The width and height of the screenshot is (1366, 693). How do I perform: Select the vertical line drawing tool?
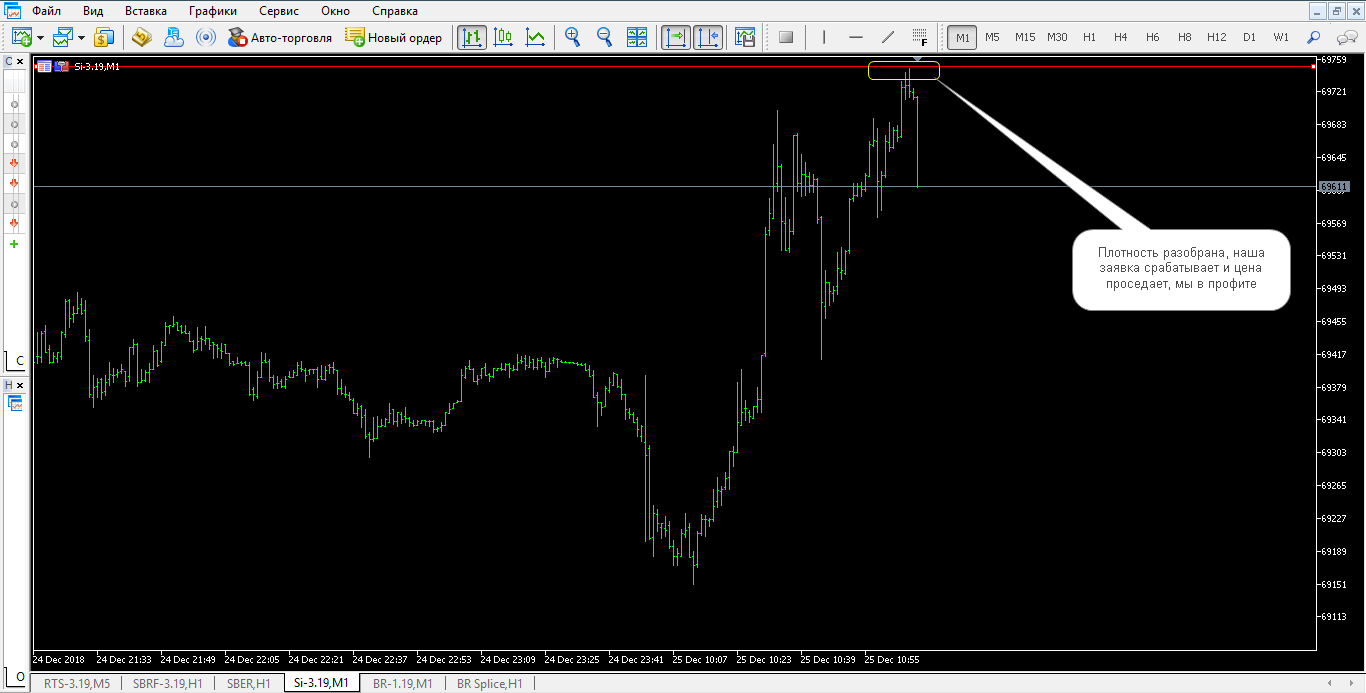824,37
